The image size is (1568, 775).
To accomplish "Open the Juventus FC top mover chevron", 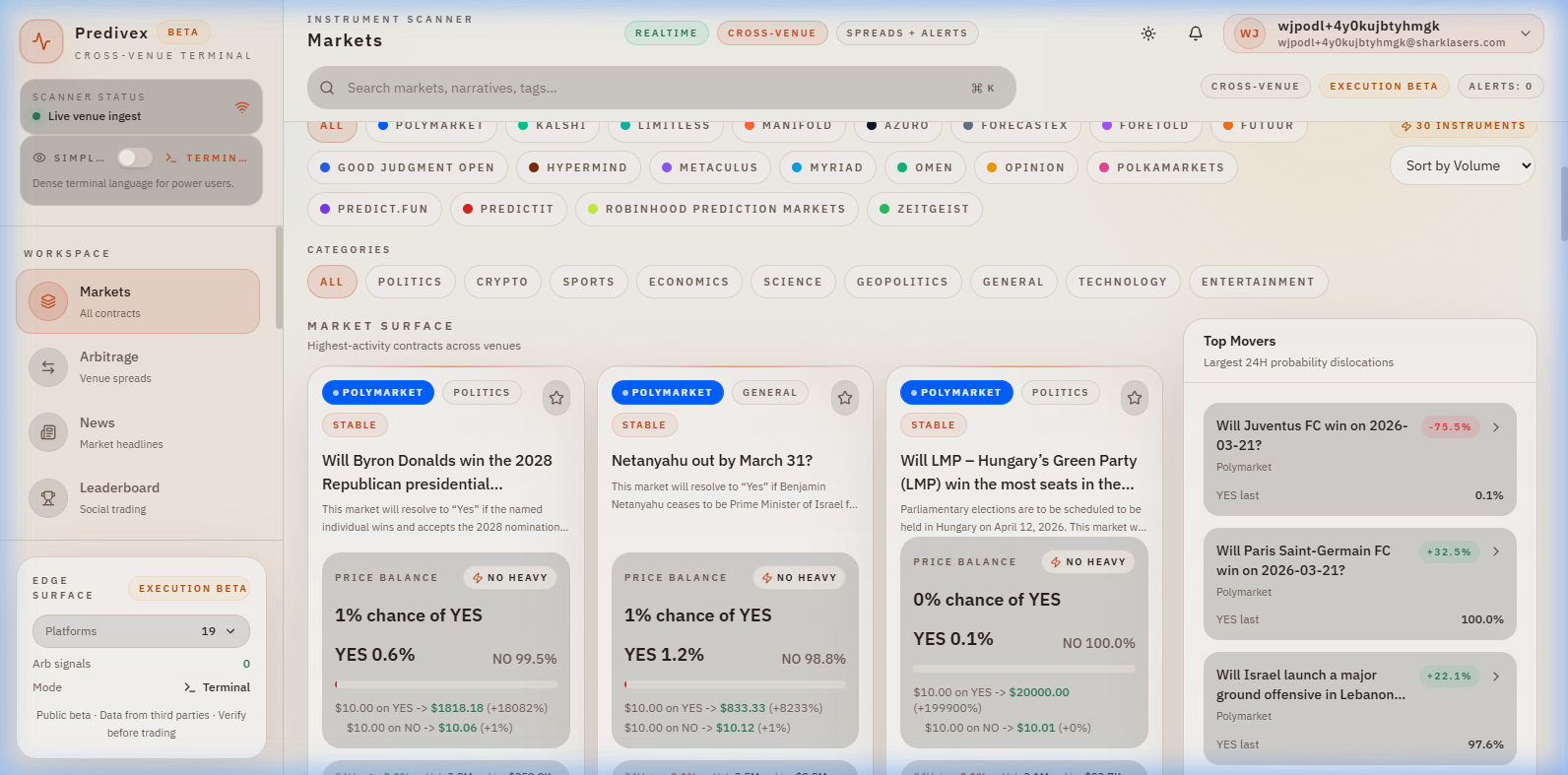I will [x=1496, y=427].
